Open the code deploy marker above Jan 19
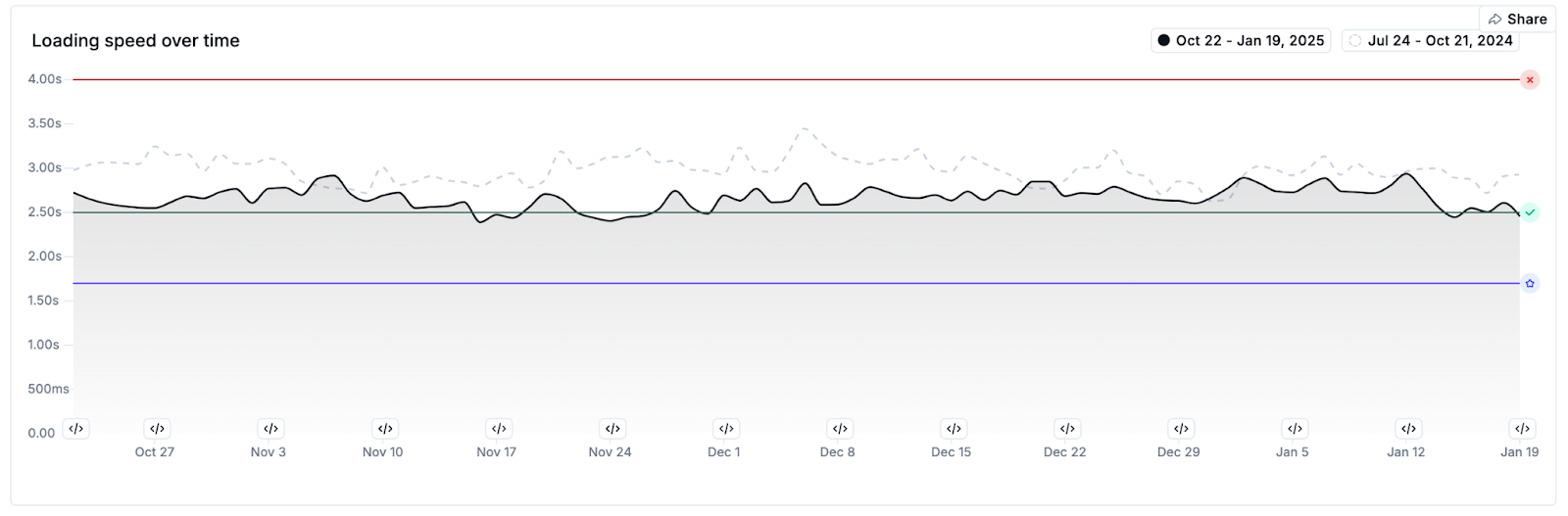The height and width of the screenshot is (516, 1568). (x=1522, y=429)
